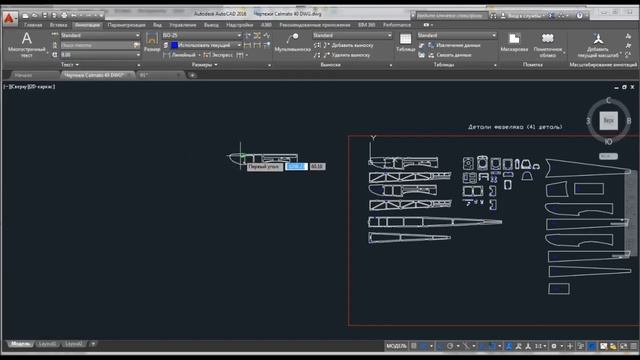Screen dimensions: 640x360
Task: Open the Управление ribbon tab
Action: (182, 25)
